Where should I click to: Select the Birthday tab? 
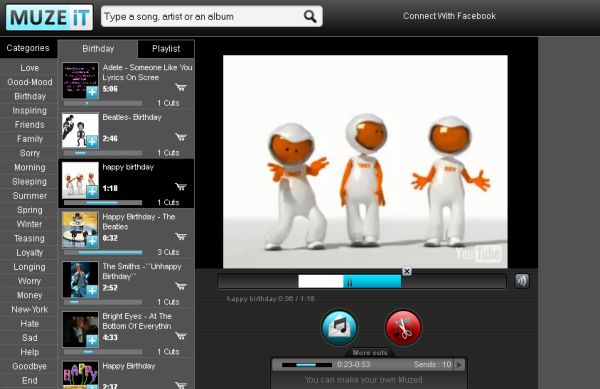tap(98, 49)
